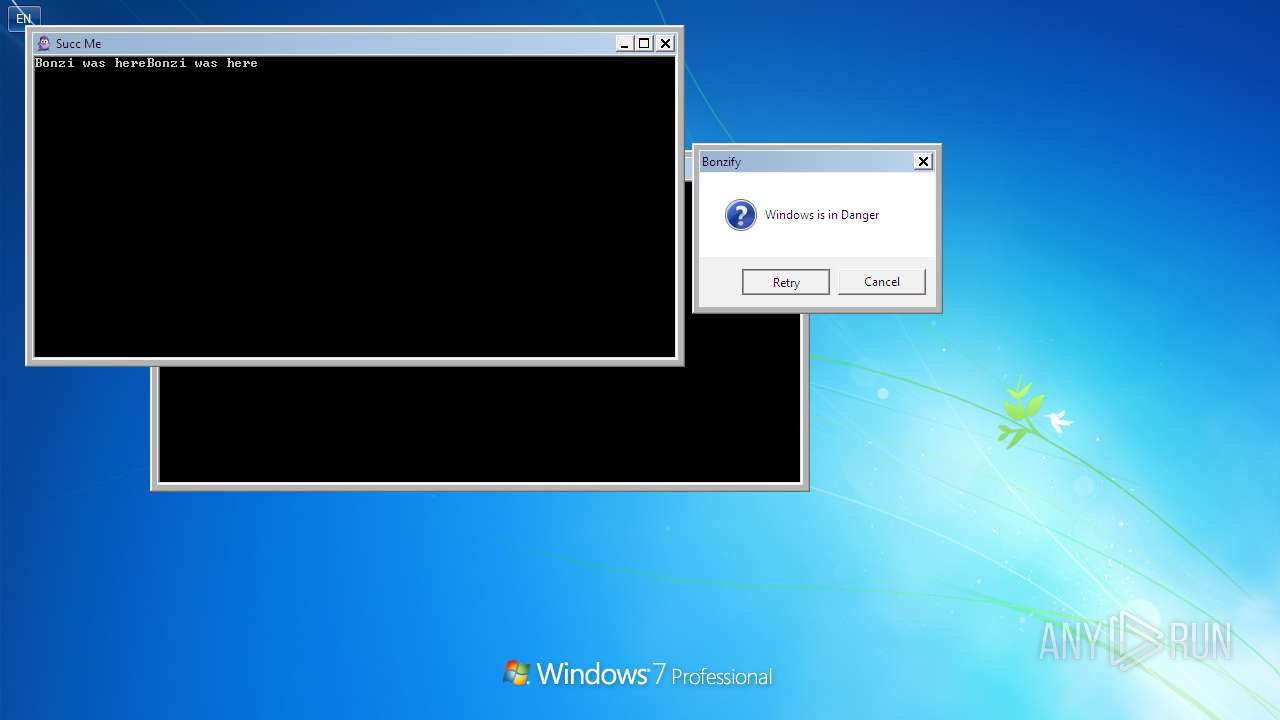Click the Retry button in Bonzify dialog
1280x720 pixels.
point(786,282)
